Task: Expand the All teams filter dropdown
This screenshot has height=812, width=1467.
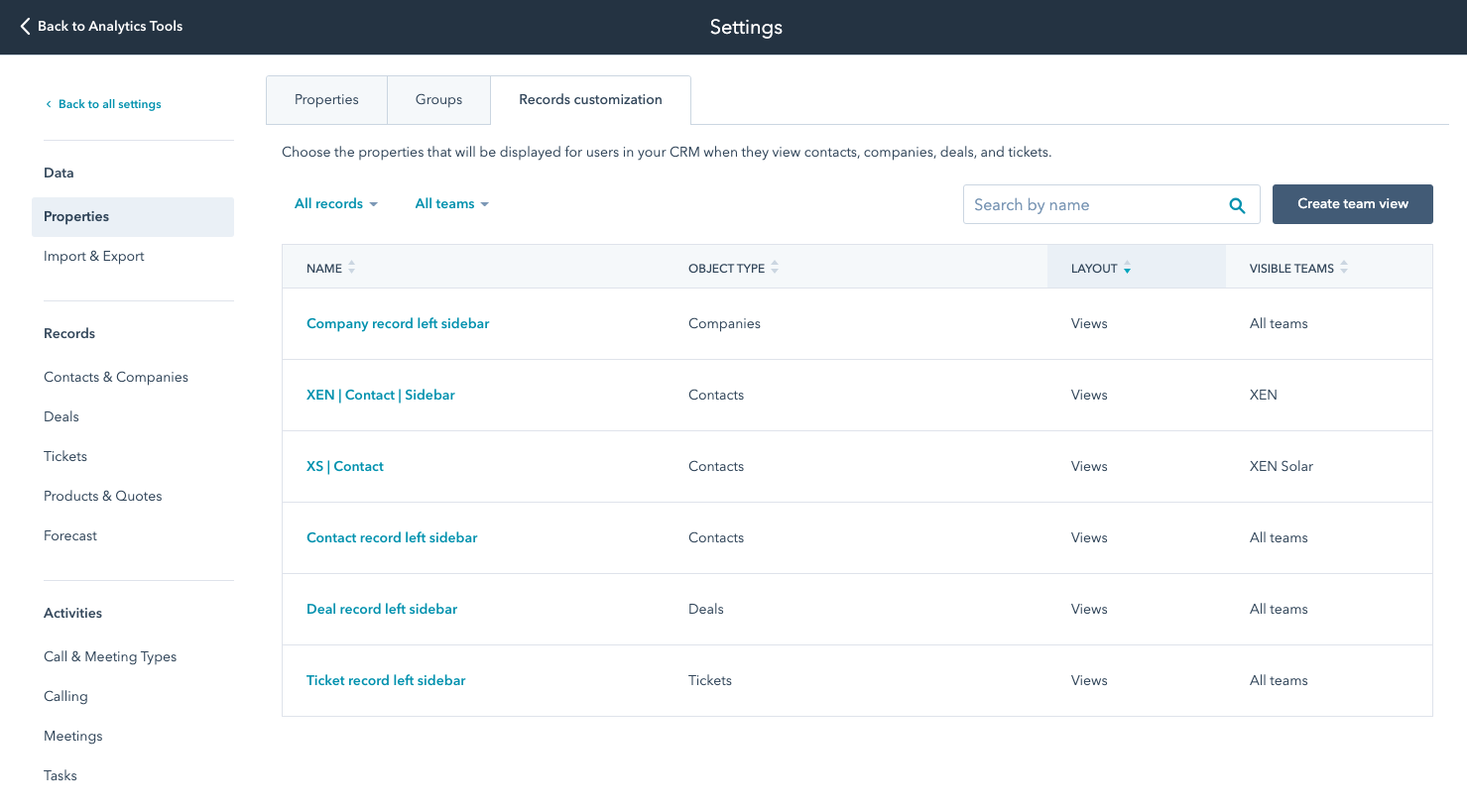Action: (451, 204)
